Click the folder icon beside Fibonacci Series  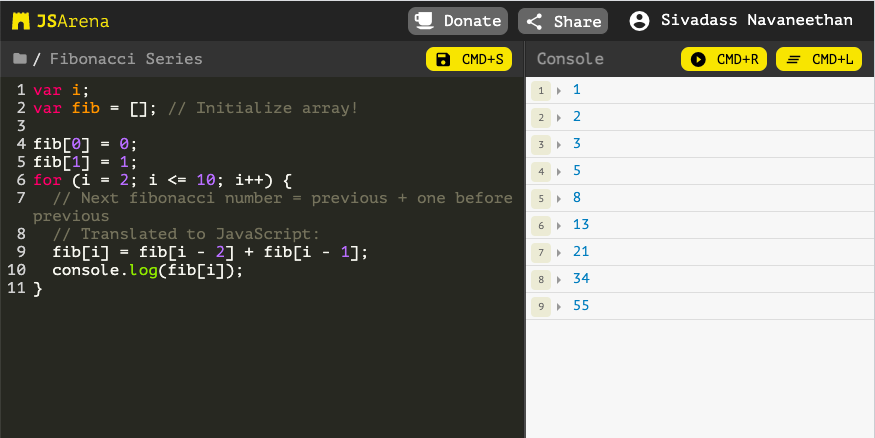pyautogui.click(x=20, y=59)
